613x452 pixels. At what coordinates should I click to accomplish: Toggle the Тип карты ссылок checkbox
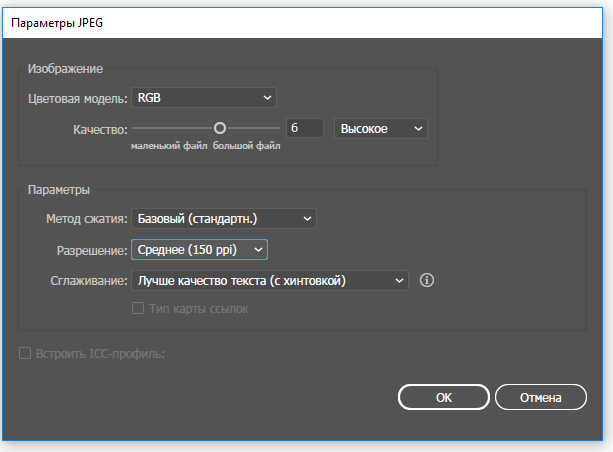(x=138, y=308)
